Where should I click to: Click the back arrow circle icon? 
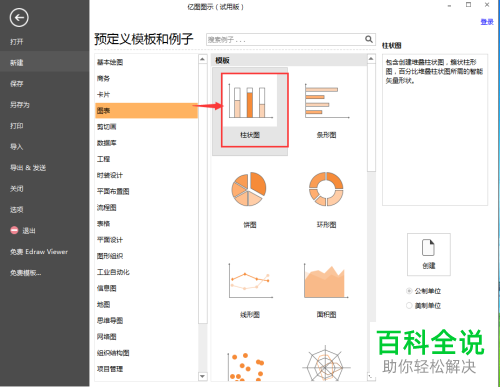coord(19,18)
